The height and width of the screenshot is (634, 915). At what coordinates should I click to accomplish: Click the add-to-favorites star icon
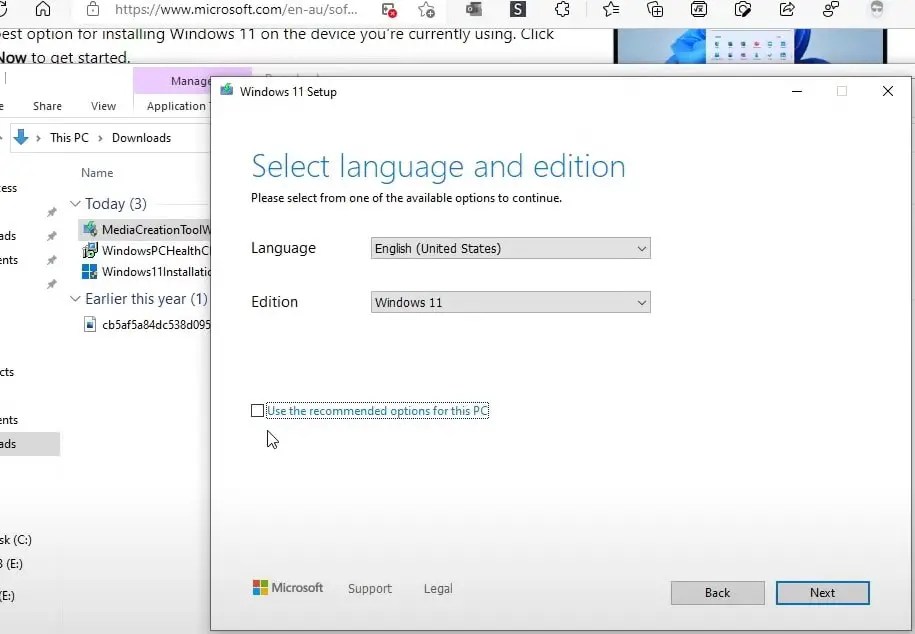click(x=426, y=11)
